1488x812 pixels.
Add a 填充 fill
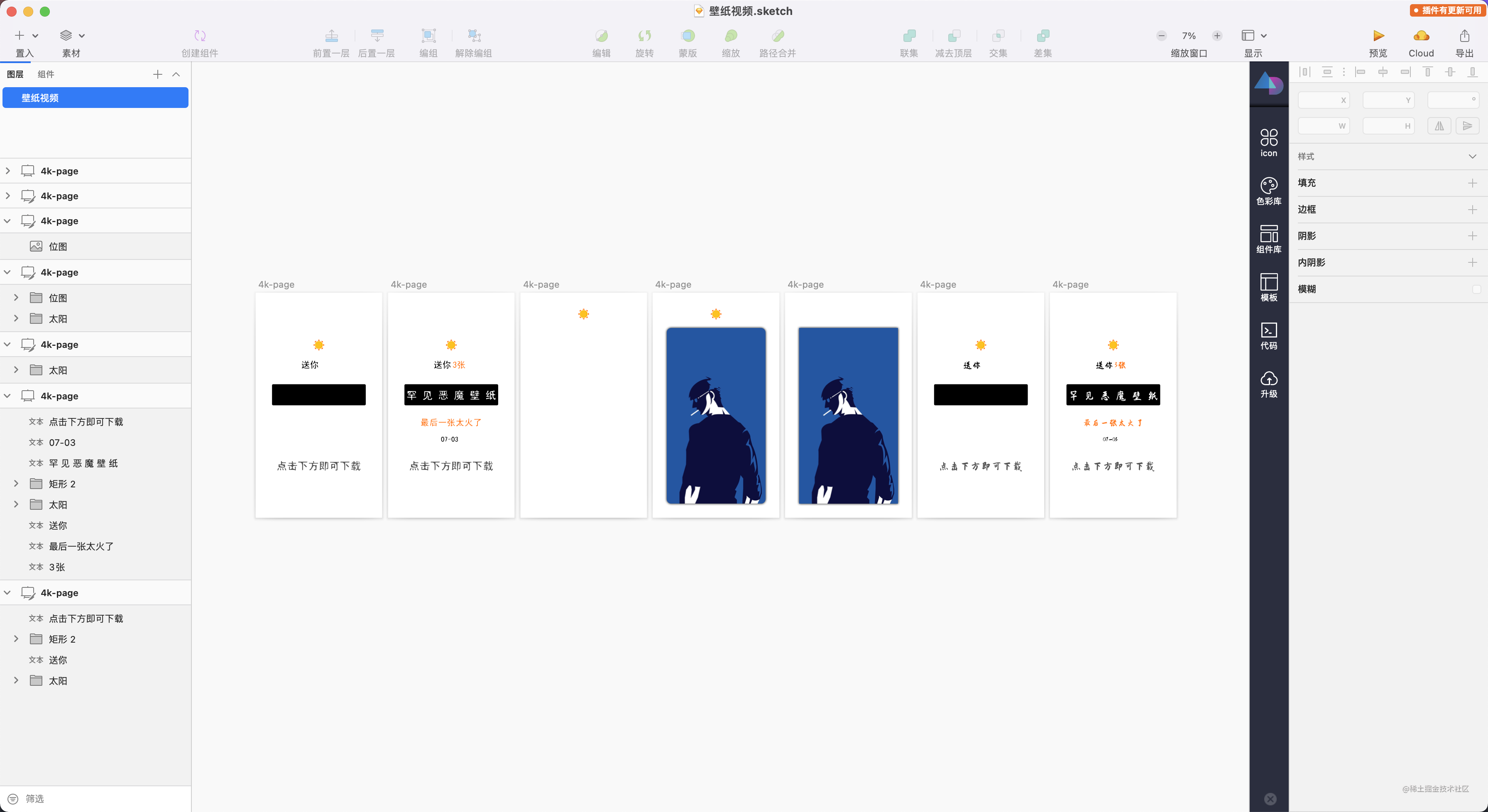(1472, 183)
